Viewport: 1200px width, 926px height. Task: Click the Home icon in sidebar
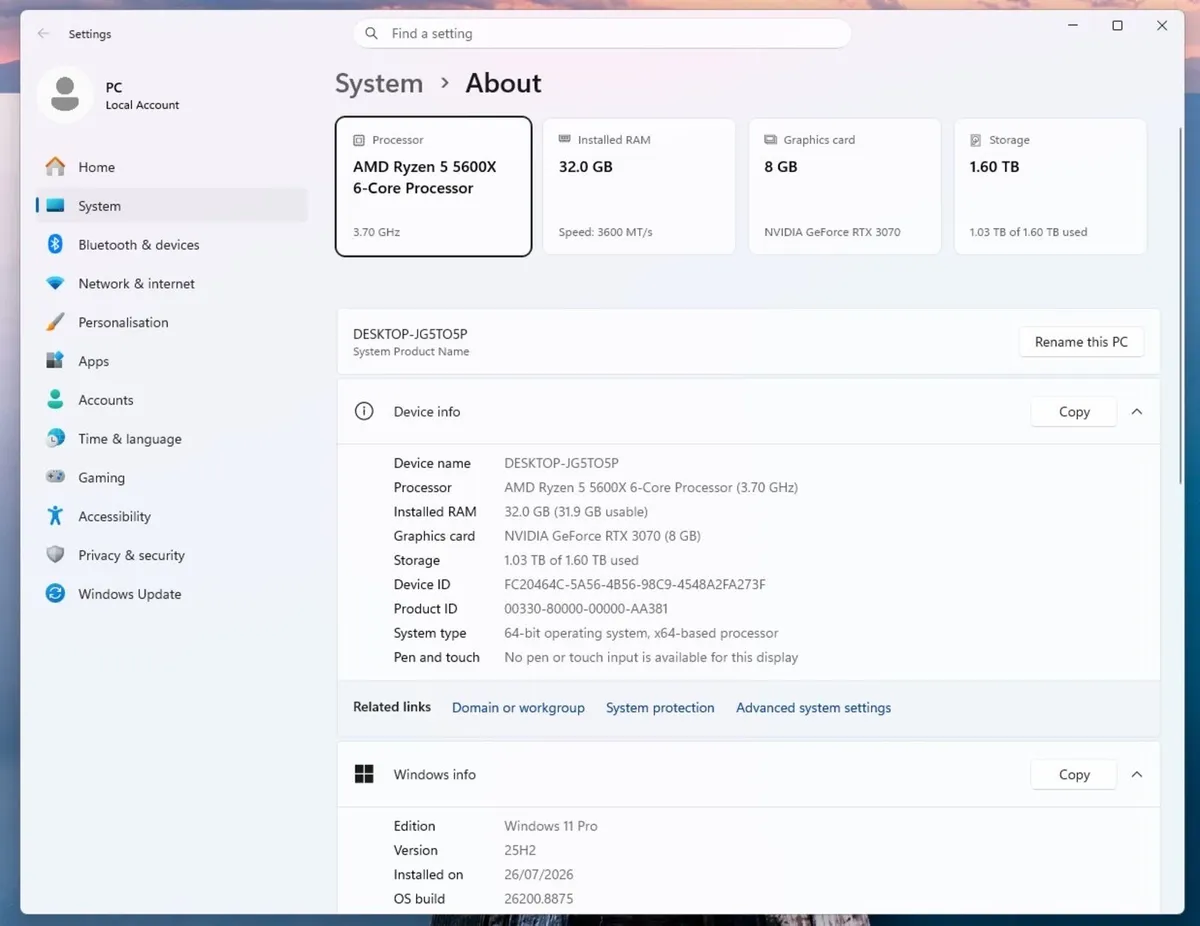point(56,167)
